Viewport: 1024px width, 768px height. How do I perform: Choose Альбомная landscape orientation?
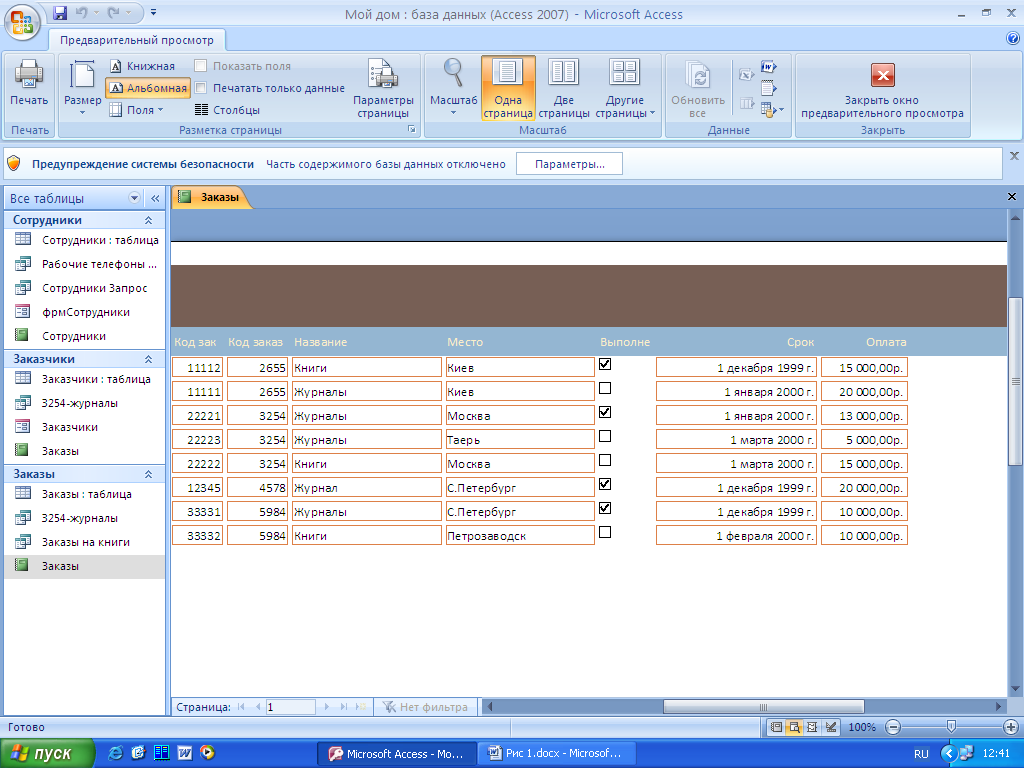click(148, 88)
